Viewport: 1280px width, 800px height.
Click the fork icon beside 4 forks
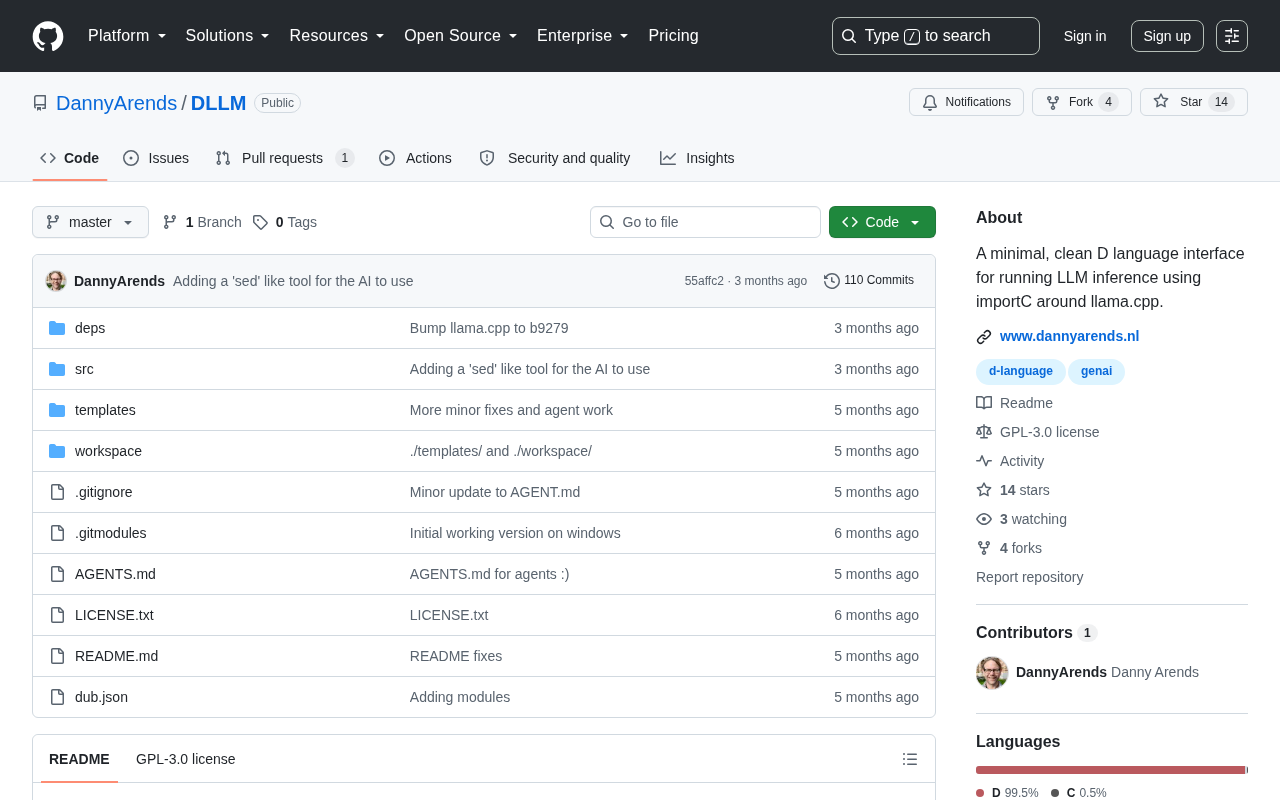coord(984,548)
